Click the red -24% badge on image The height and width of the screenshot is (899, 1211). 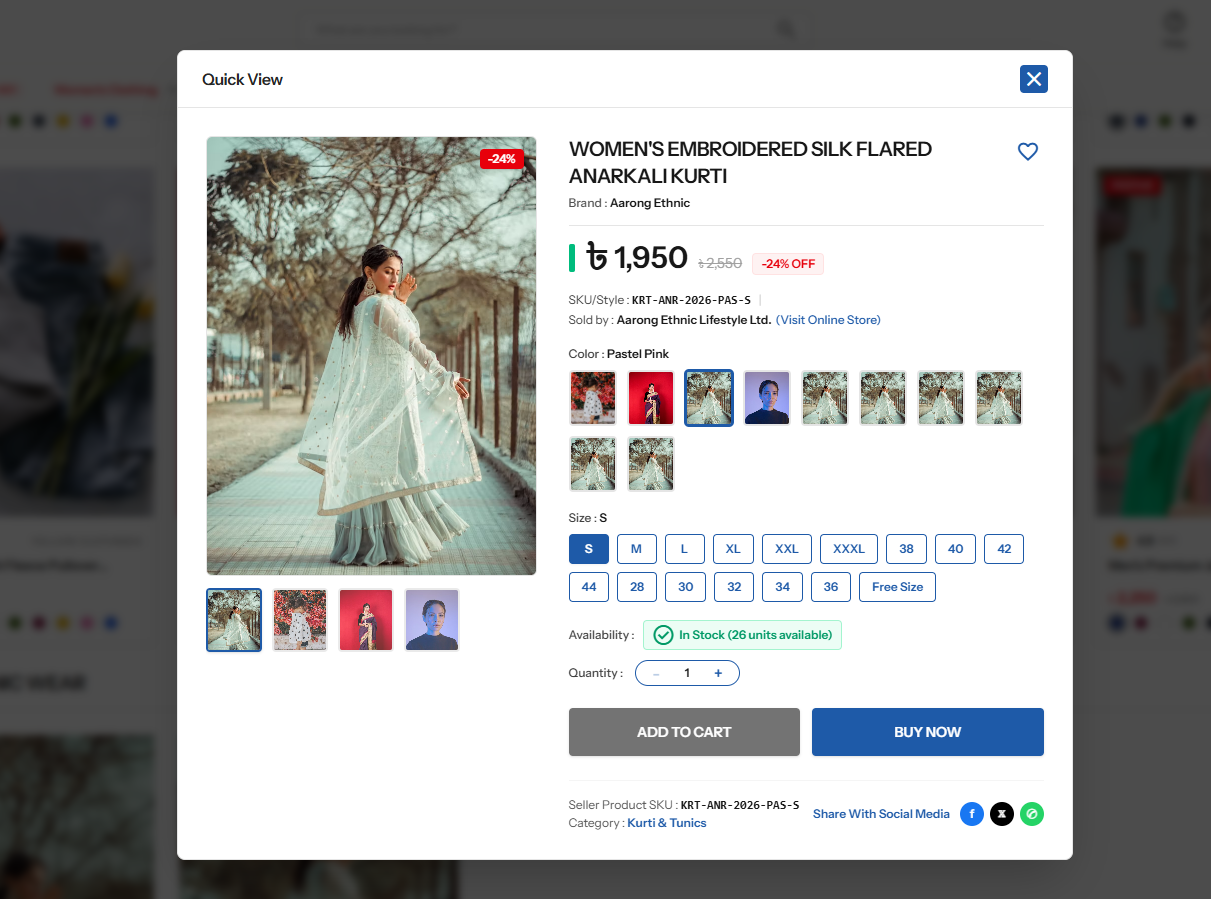click(x=502, y=159)
